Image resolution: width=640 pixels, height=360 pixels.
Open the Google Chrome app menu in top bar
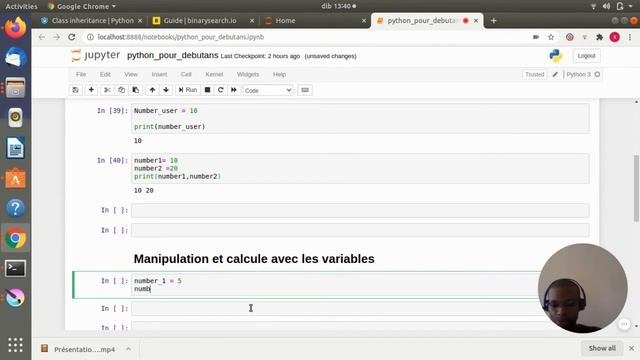(x=82, y=6)
